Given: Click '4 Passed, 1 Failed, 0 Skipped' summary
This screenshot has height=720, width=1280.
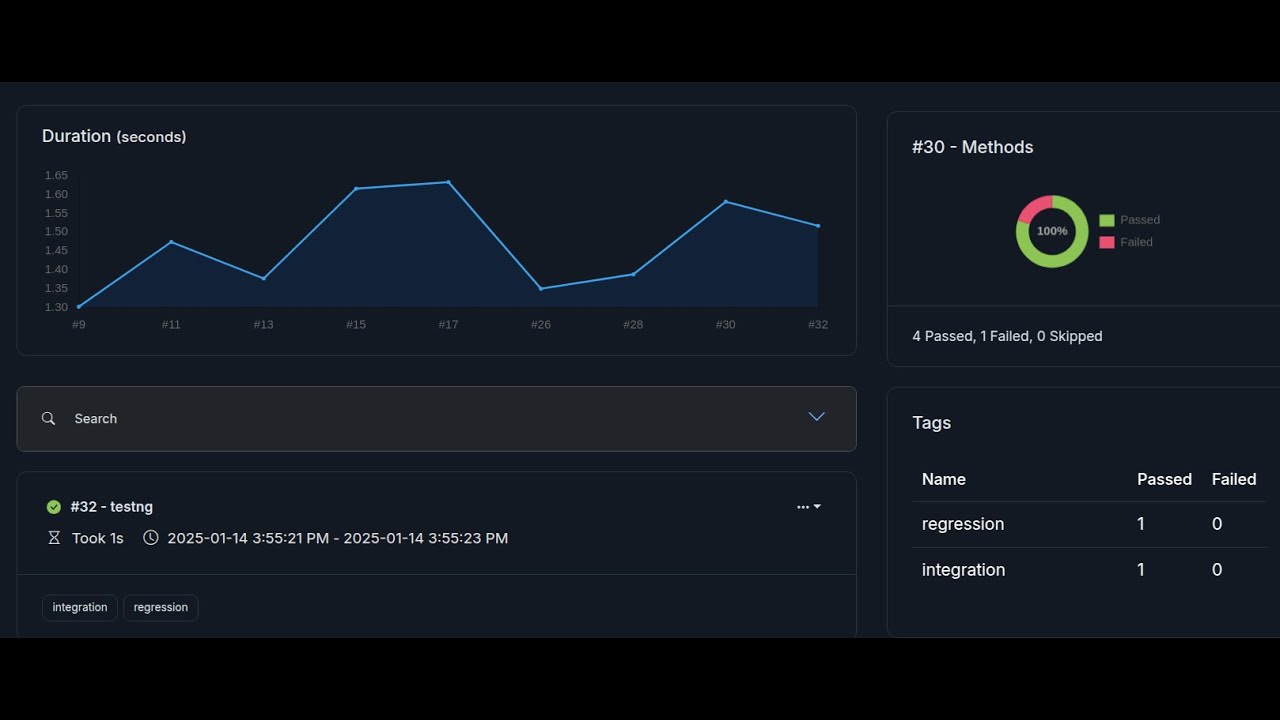Looking at the screenshot, I should (x=1007, y=336).
